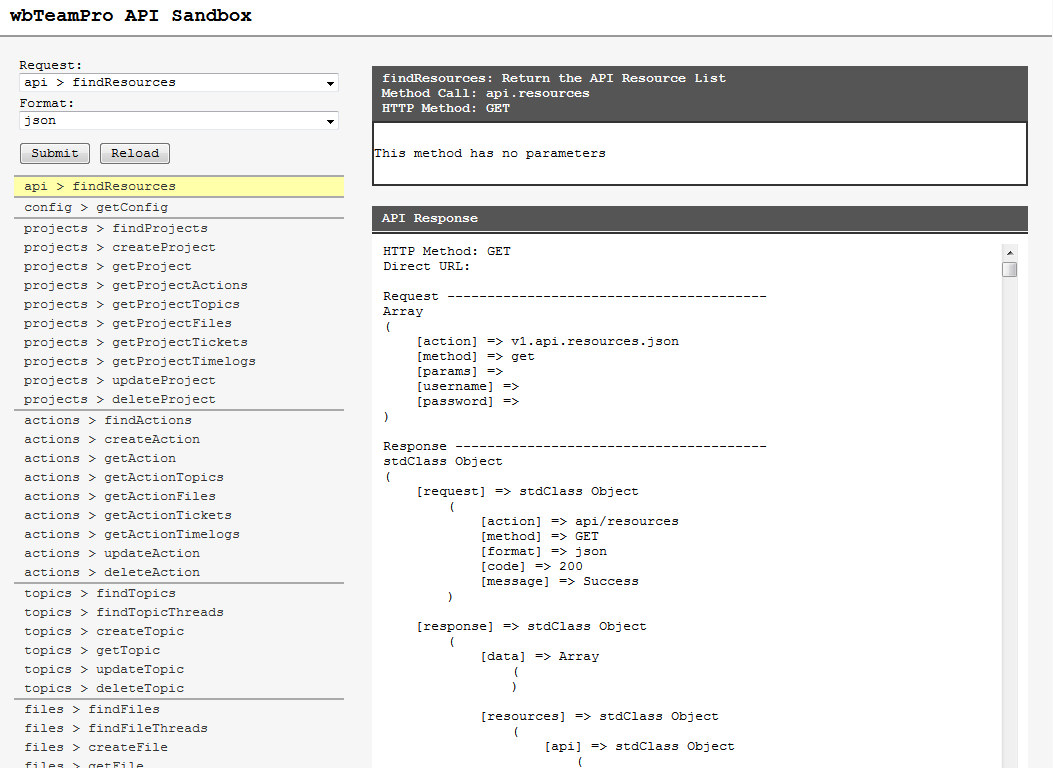
Task: Open the Request dropdown selector
Action: [178, 83]
